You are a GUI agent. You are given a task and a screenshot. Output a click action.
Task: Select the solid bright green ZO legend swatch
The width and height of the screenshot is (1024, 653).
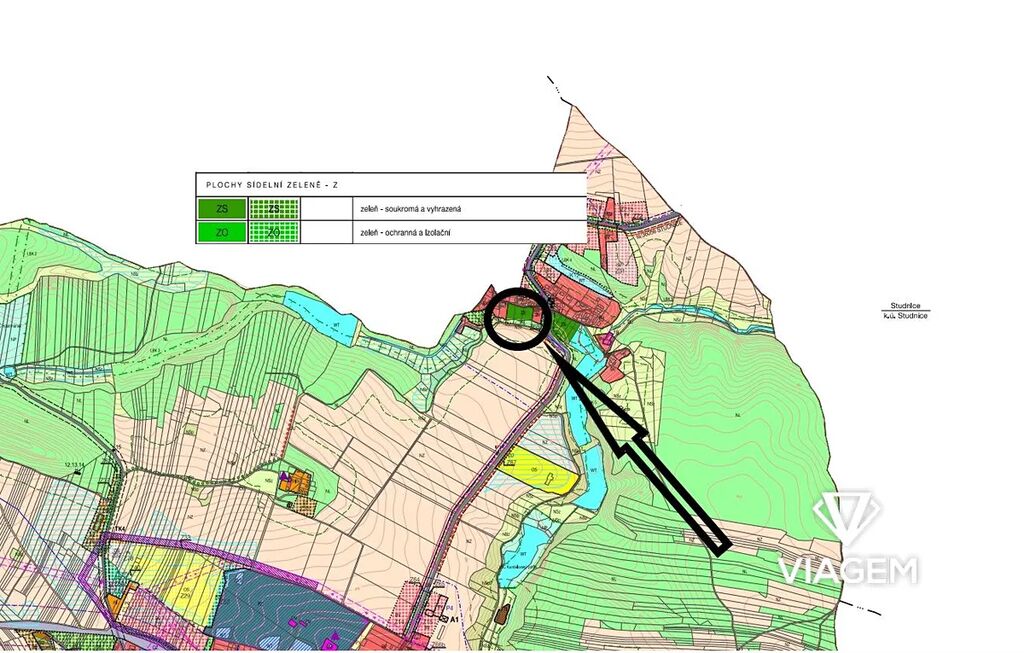(x=221, y=232)
